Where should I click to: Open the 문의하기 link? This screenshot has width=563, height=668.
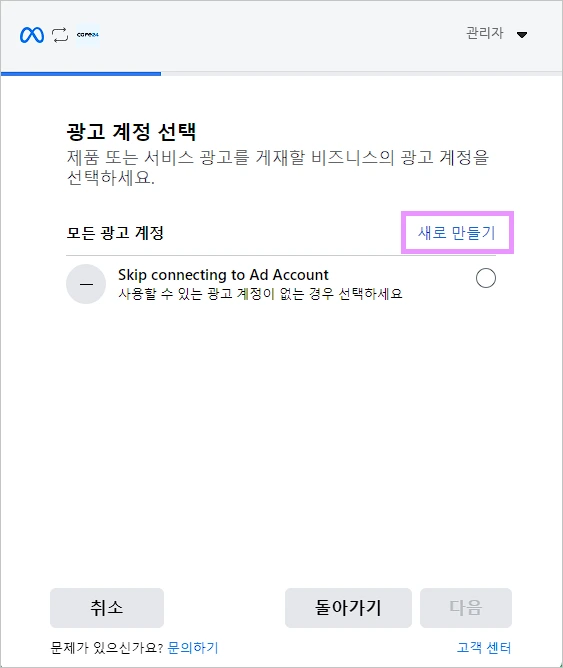coord(193,648)
